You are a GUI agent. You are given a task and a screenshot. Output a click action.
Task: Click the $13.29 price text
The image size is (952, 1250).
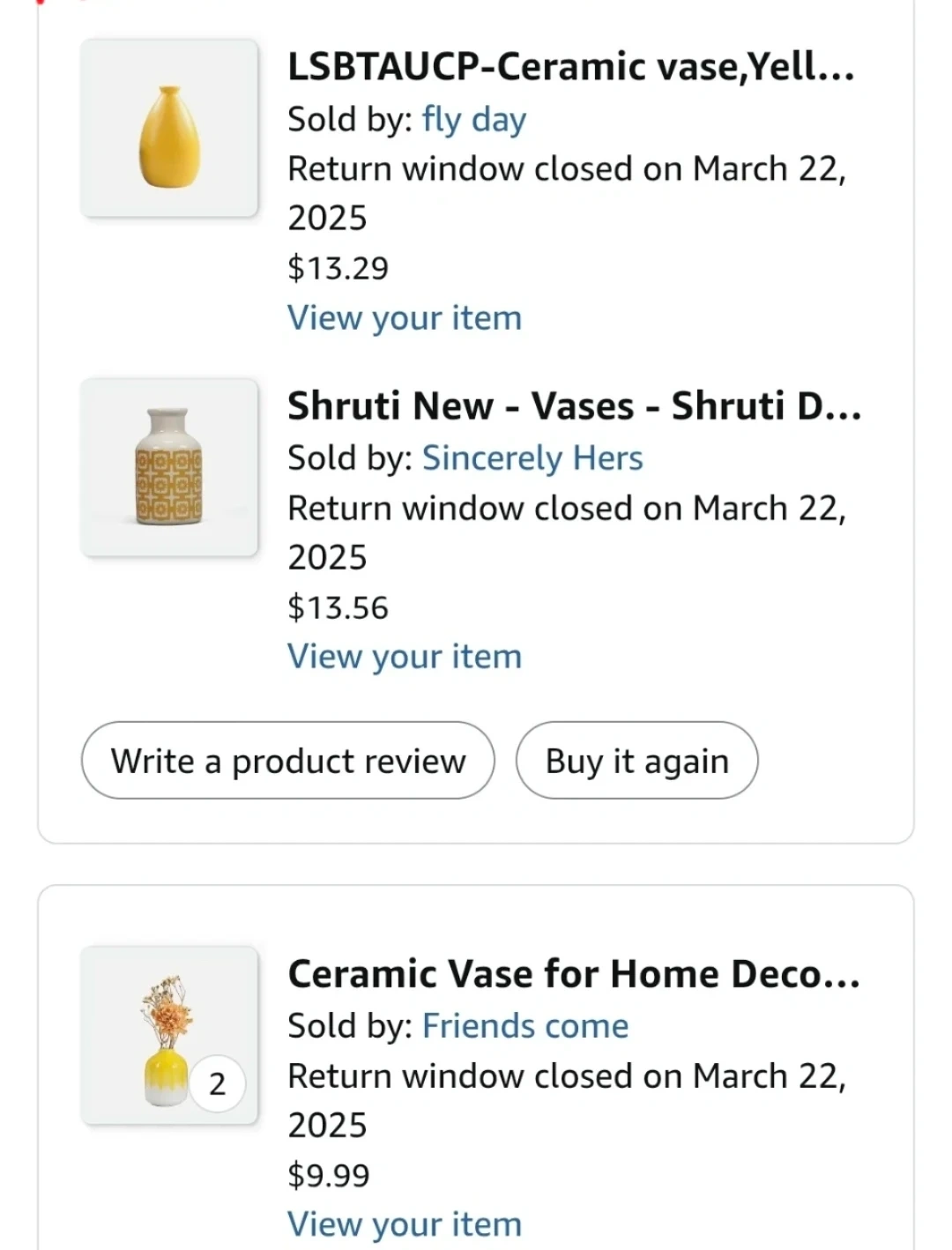click(338, 268)
